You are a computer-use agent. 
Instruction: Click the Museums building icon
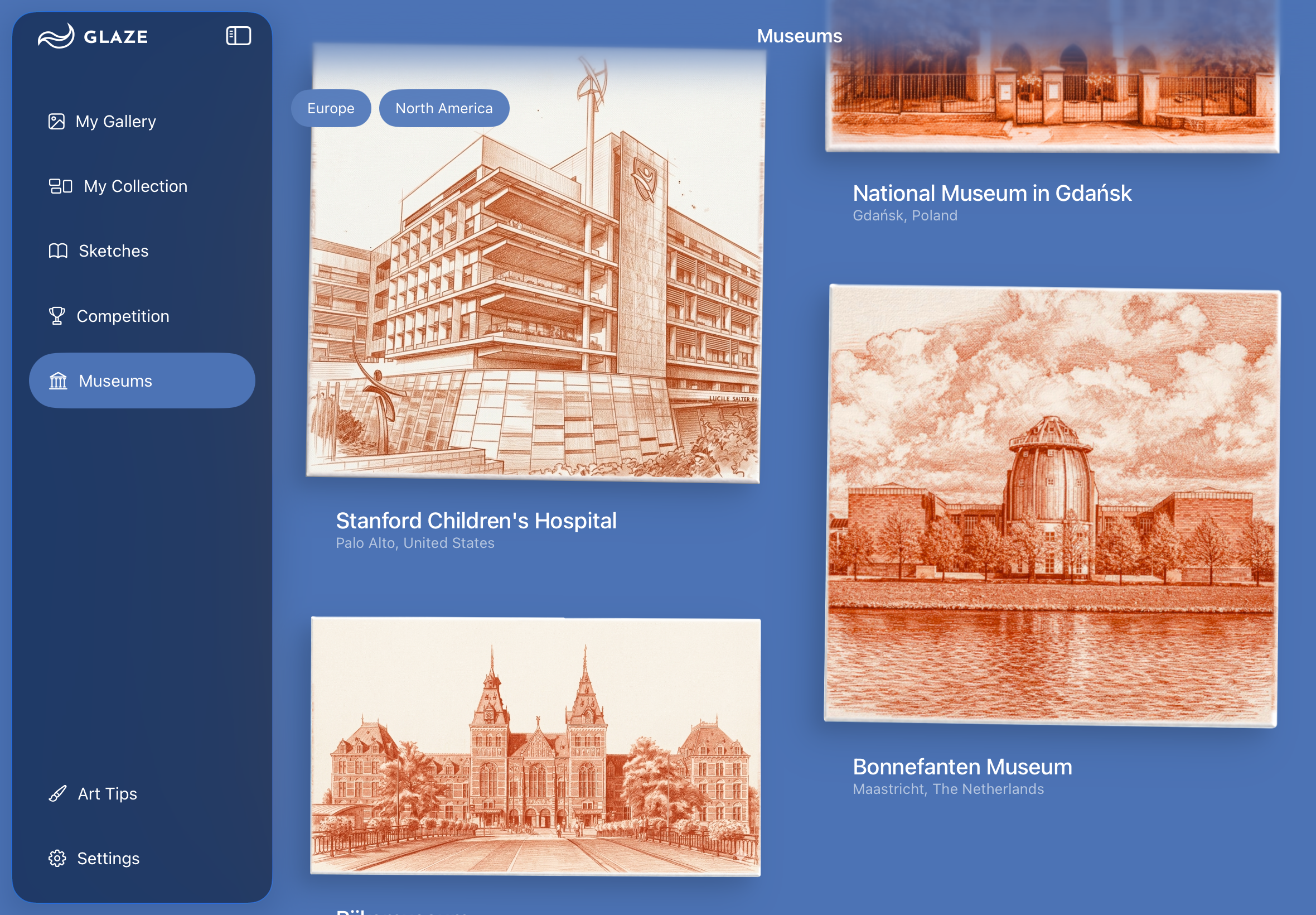[58, 381]
